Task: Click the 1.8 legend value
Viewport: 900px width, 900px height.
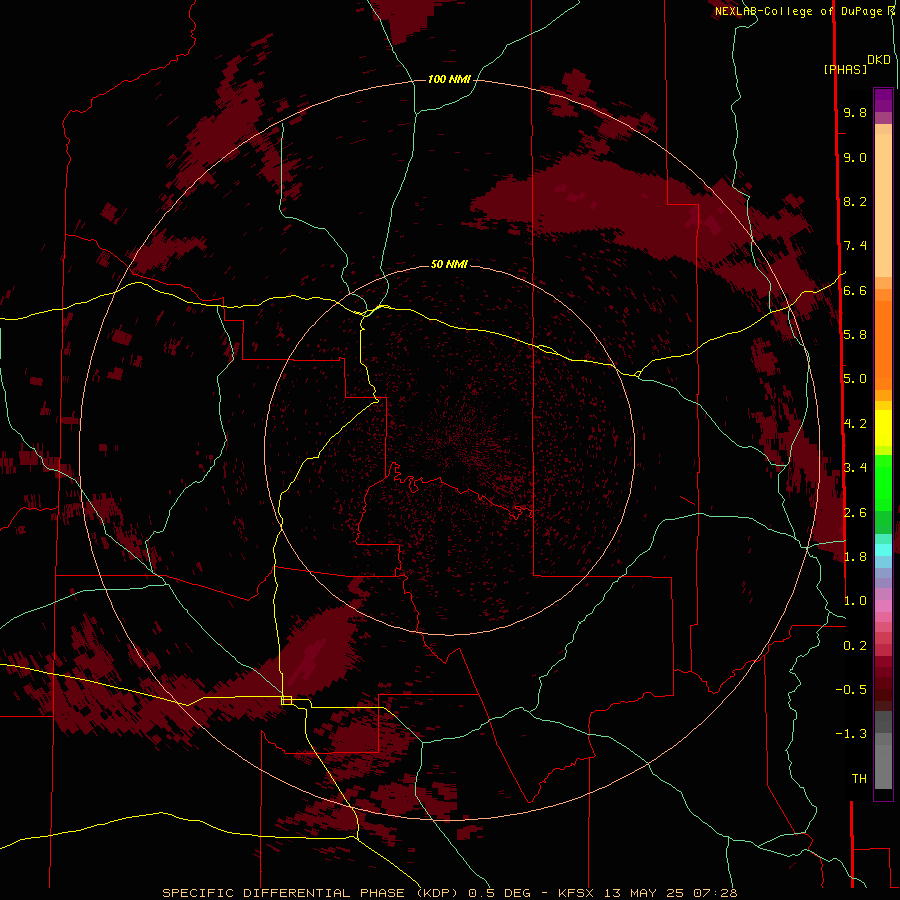Action: tap(855, 557)
